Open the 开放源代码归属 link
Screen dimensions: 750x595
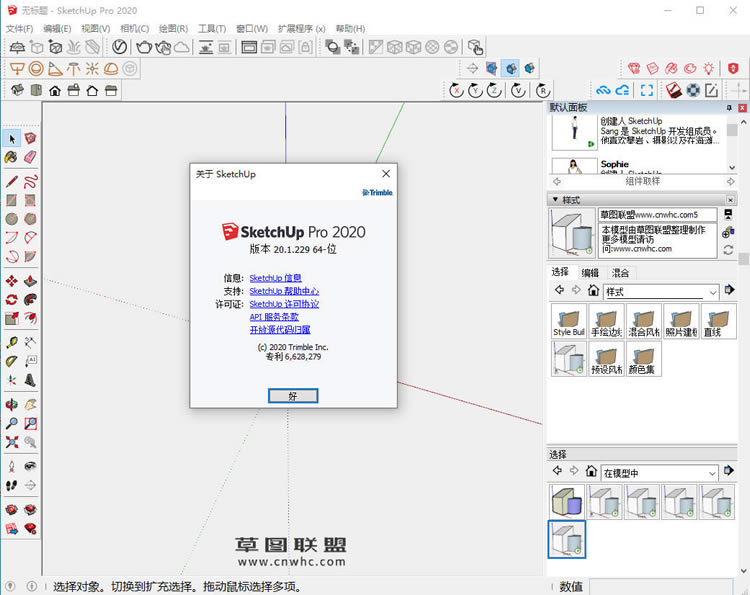280,330
